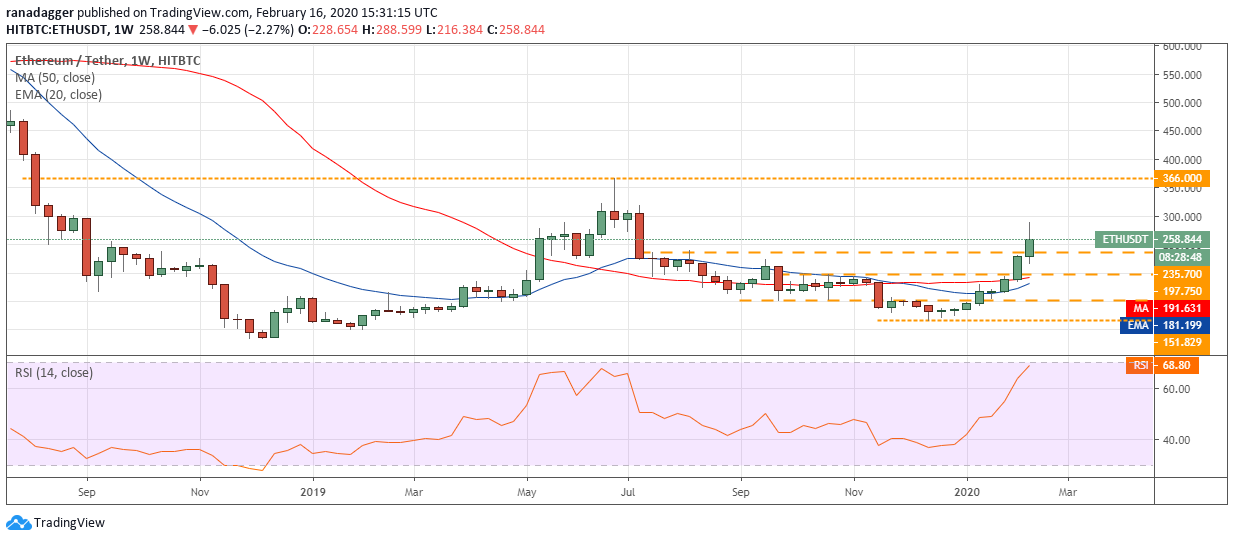Click the RSI (14, close) indicator legend
The width and height of the screenshot is (1234, 541).
click(53, 373)
